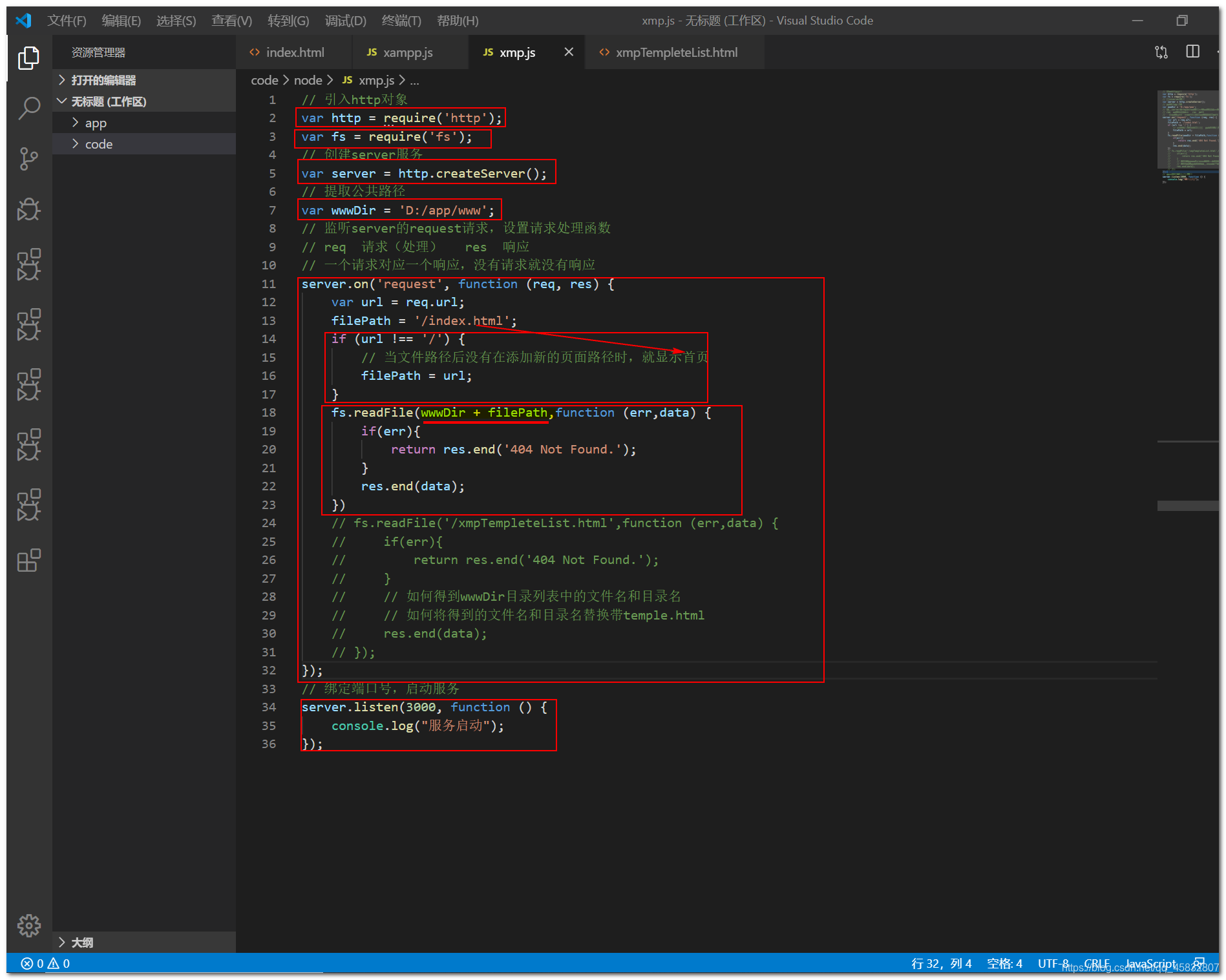Viewport: 1226px width, 980px height.
Task: Click the warnings count status icon
Action: [59, 963]
